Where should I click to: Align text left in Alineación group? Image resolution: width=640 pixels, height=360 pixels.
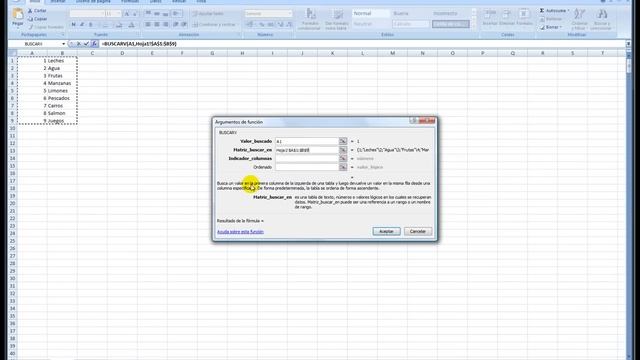(x=148, y=25)
